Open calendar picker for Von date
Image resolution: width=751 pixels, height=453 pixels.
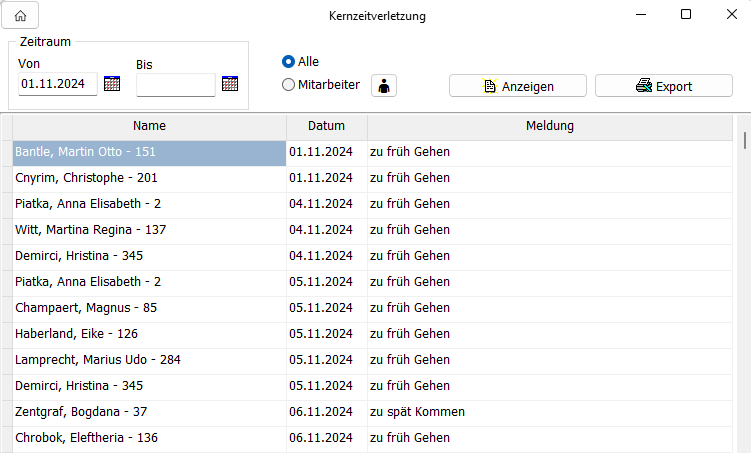click(x=112, y=84)
